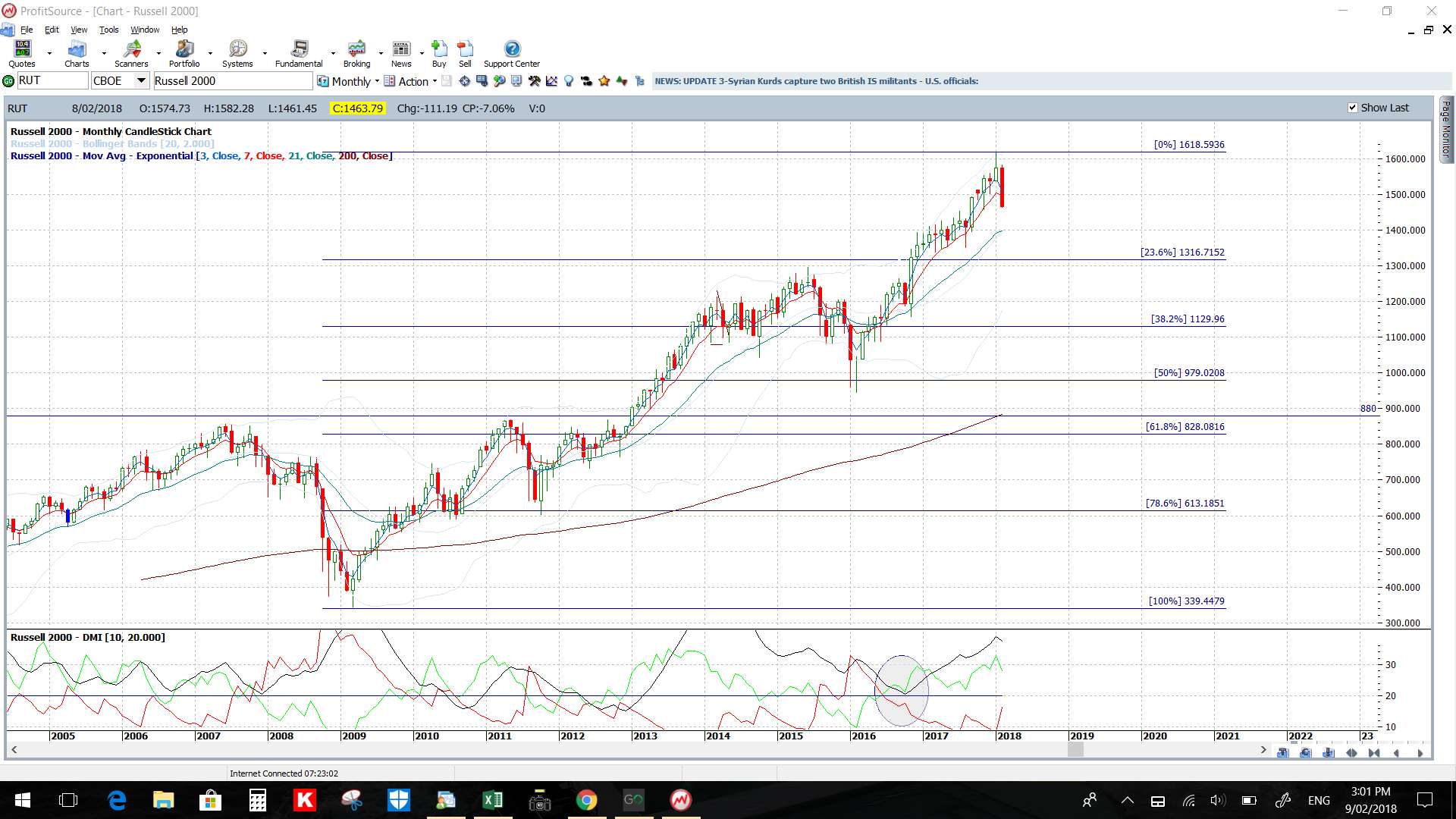This screenshot has height=819, width=1456.
Task: Click the Russell 2000 name field
Action: pyautogui.click(x=232, y=81)
